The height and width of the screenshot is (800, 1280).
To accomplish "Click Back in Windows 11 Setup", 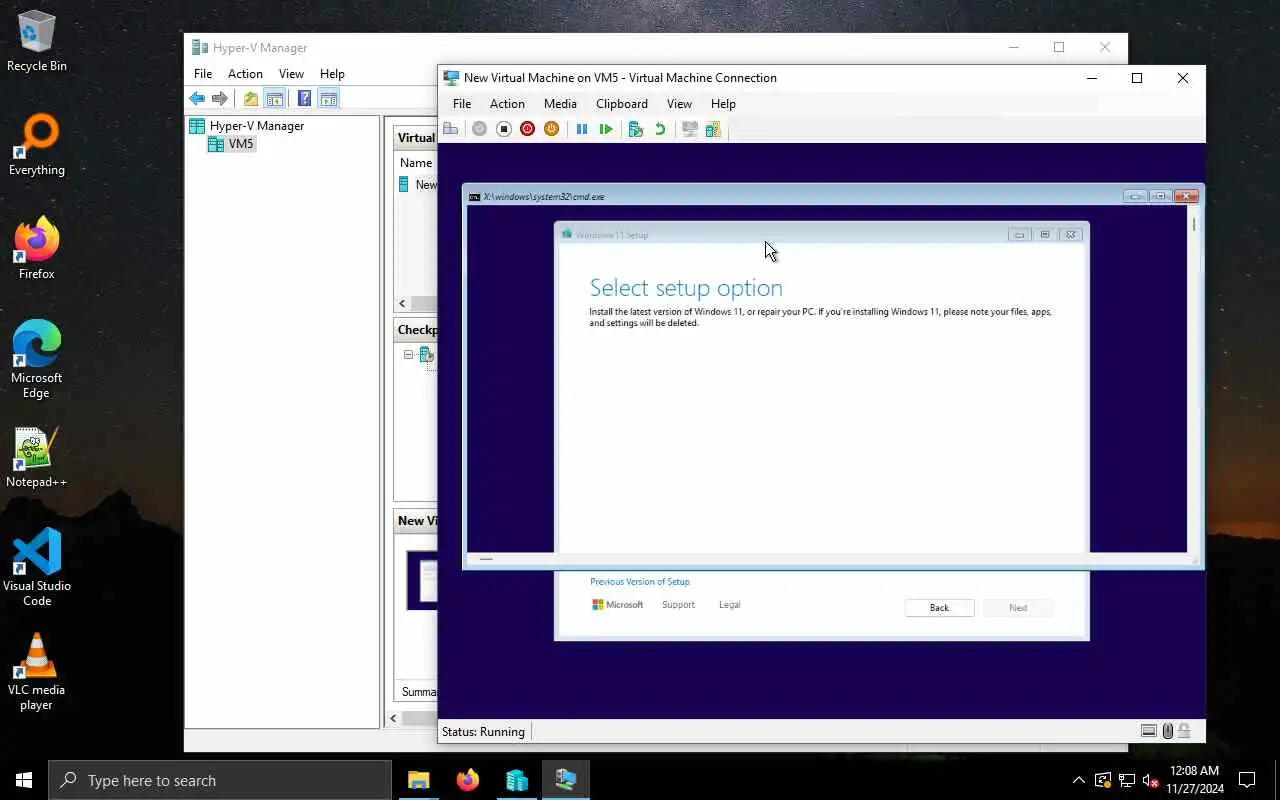I will (939, 607).
